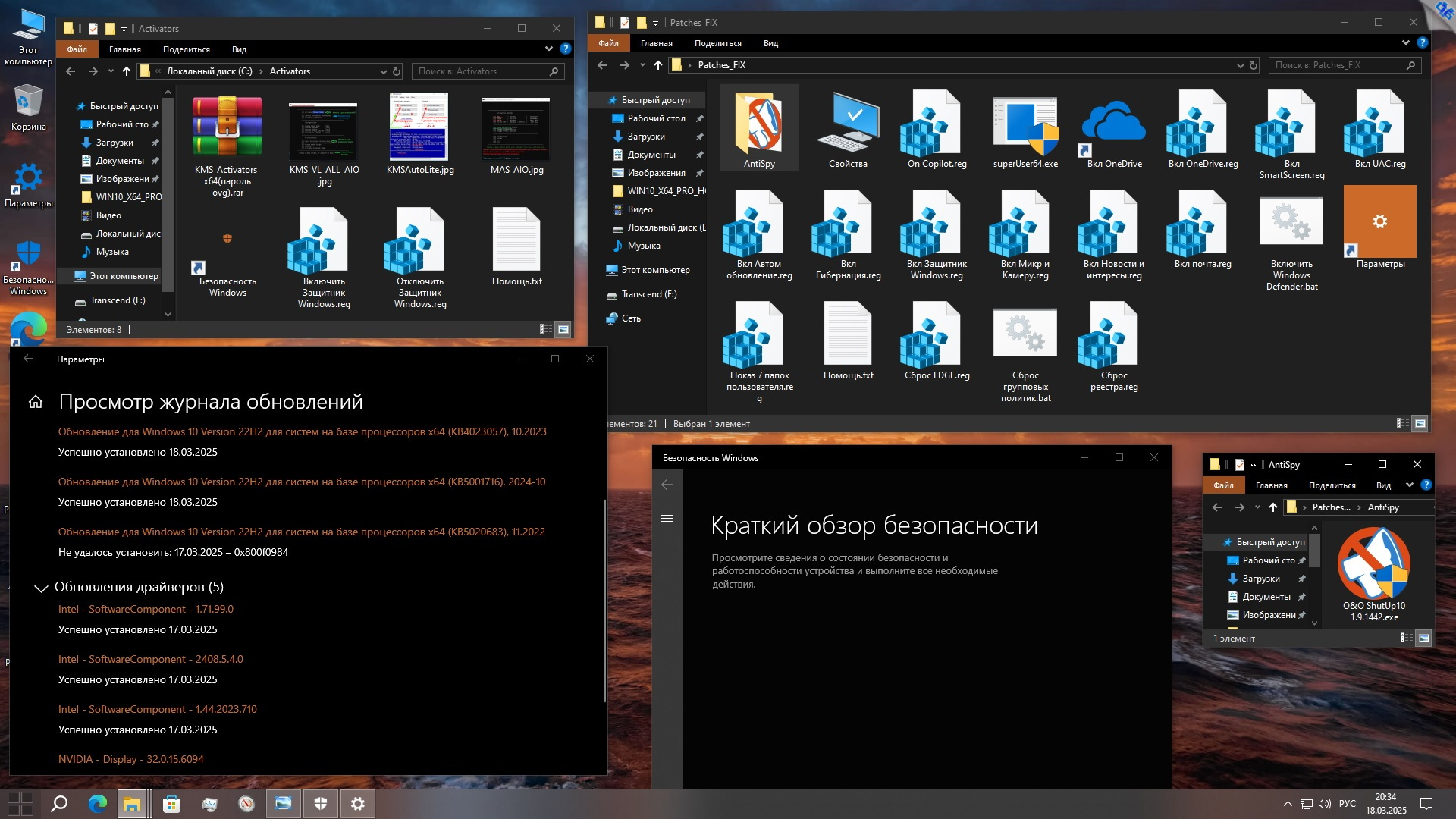Click the hamburger menu in Безопасность Windows
The image size is (1456, 819).
667,519
